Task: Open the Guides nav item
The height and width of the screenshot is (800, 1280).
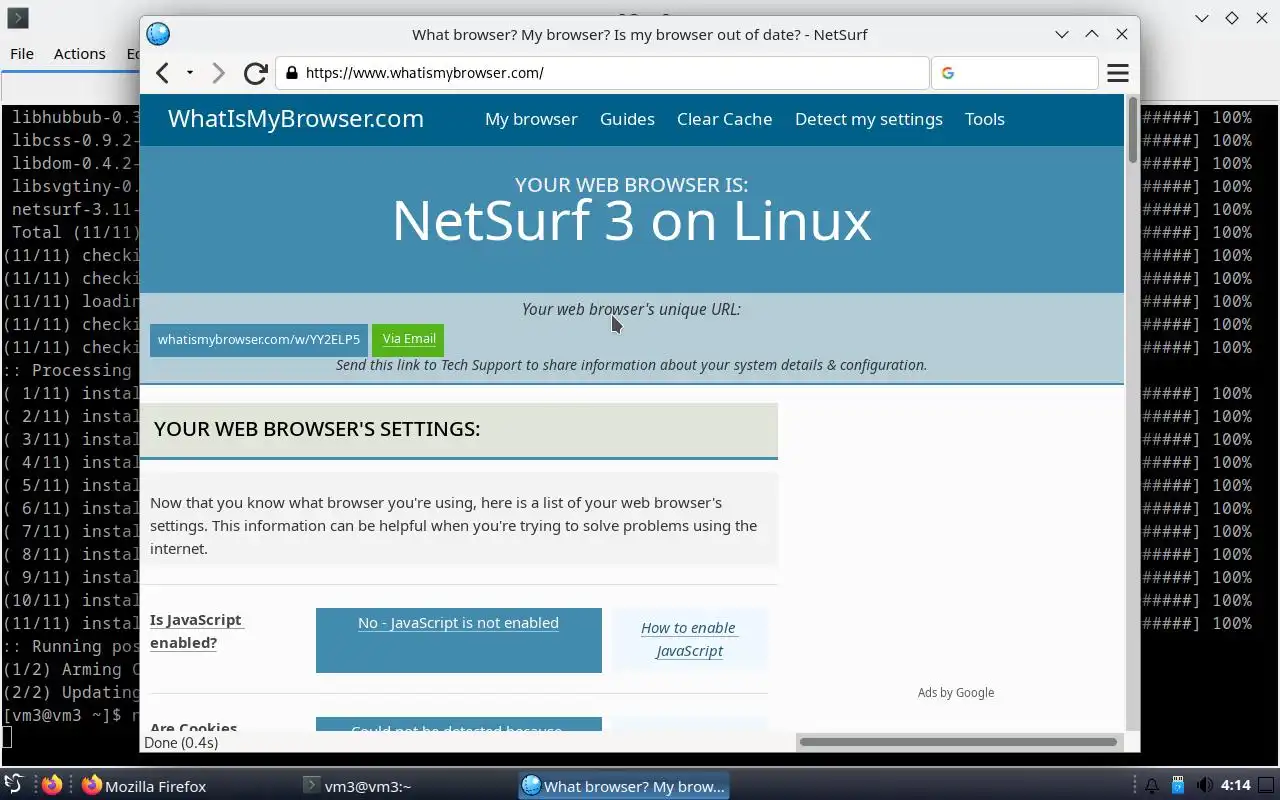Action: [x=627, y=119]
